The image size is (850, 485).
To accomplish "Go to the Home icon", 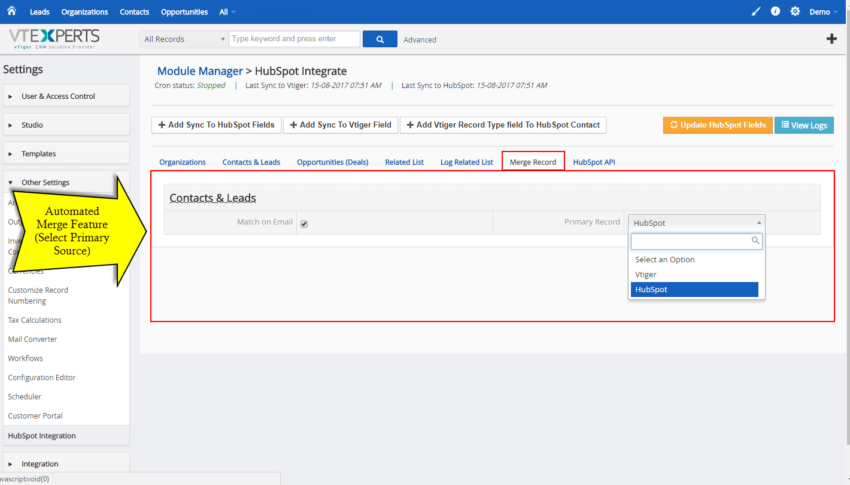I will [x=11, y=11].
